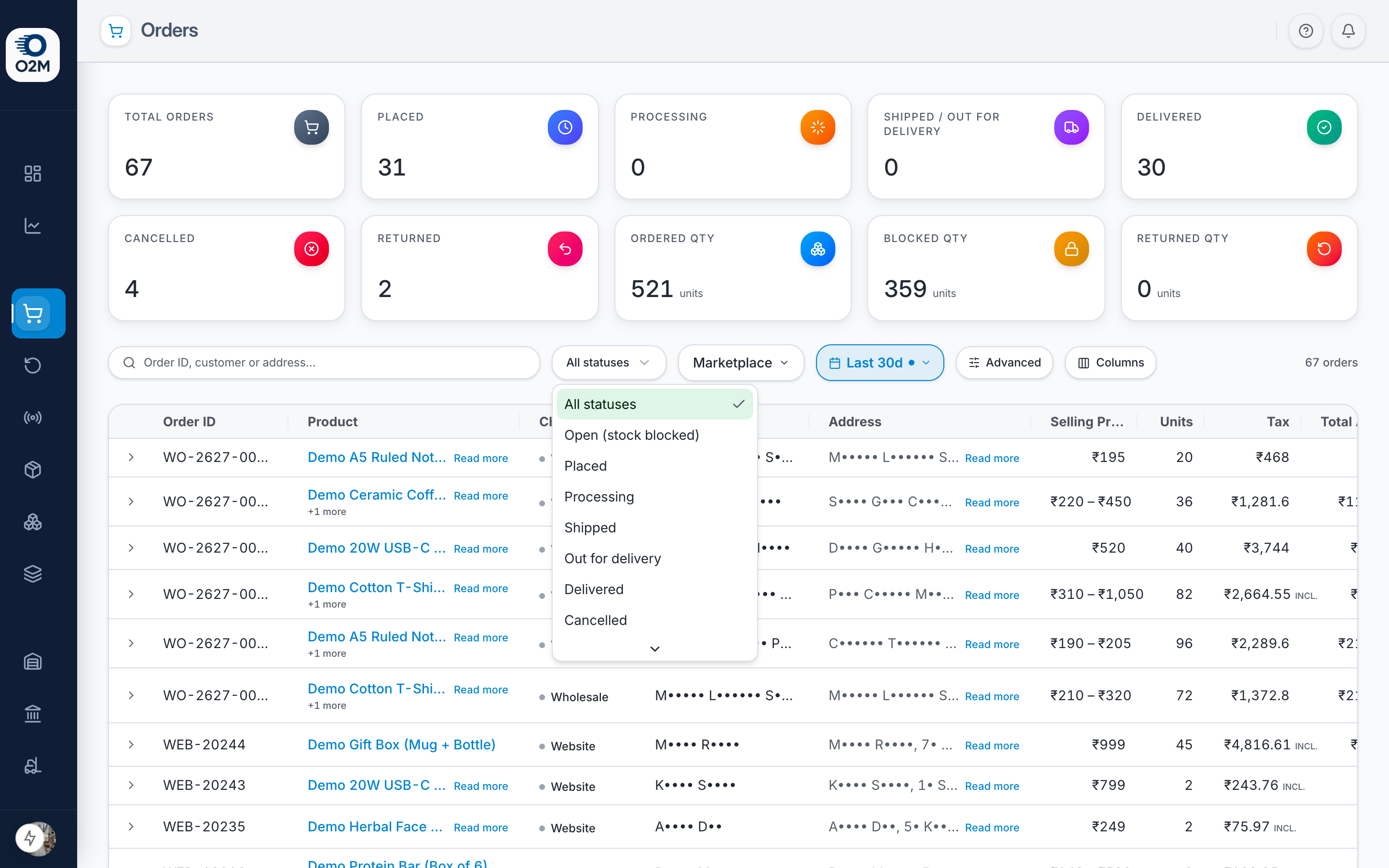
Task: Click the user avatar with lightning bolt
Action: (36, 839)
